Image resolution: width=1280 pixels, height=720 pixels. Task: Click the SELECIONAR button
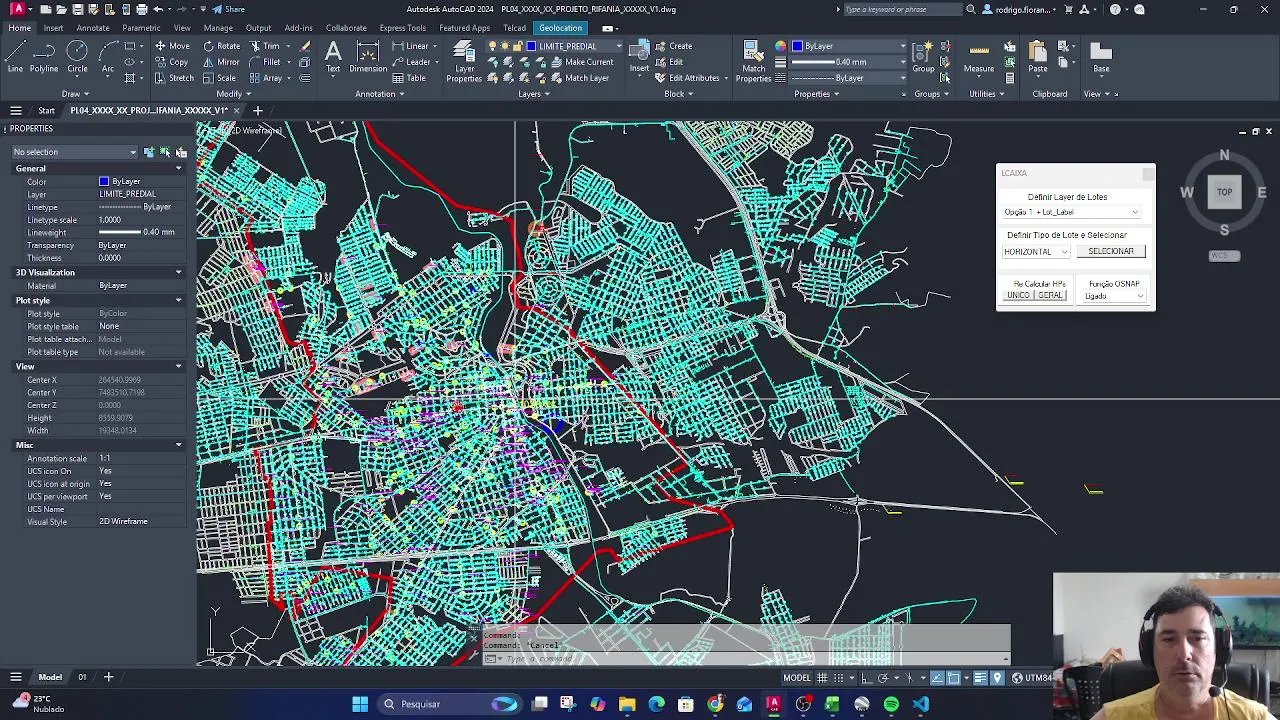[x=1110, y=252]
